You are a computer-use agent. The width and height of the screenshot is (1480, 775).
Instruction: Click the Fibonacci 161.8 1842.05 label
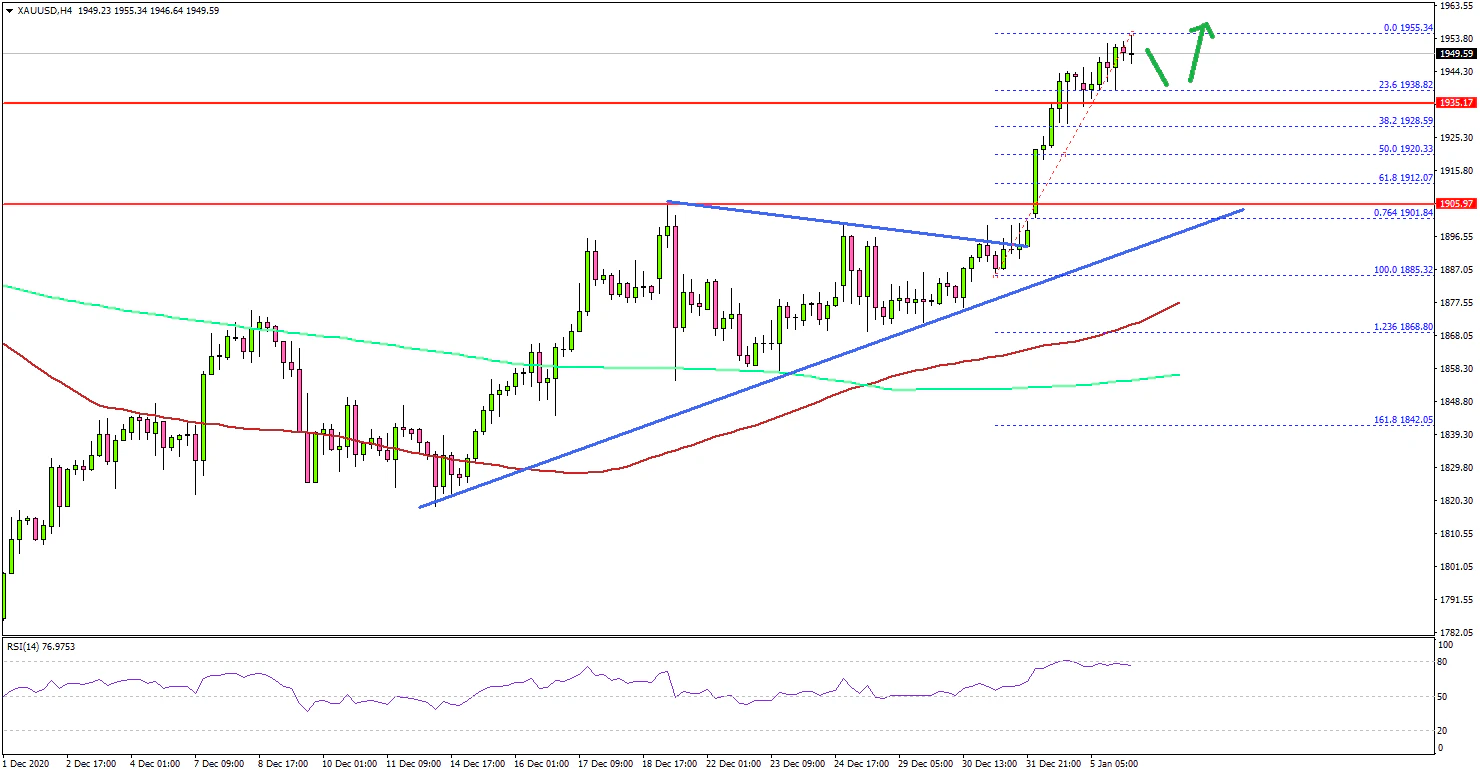1408,420
